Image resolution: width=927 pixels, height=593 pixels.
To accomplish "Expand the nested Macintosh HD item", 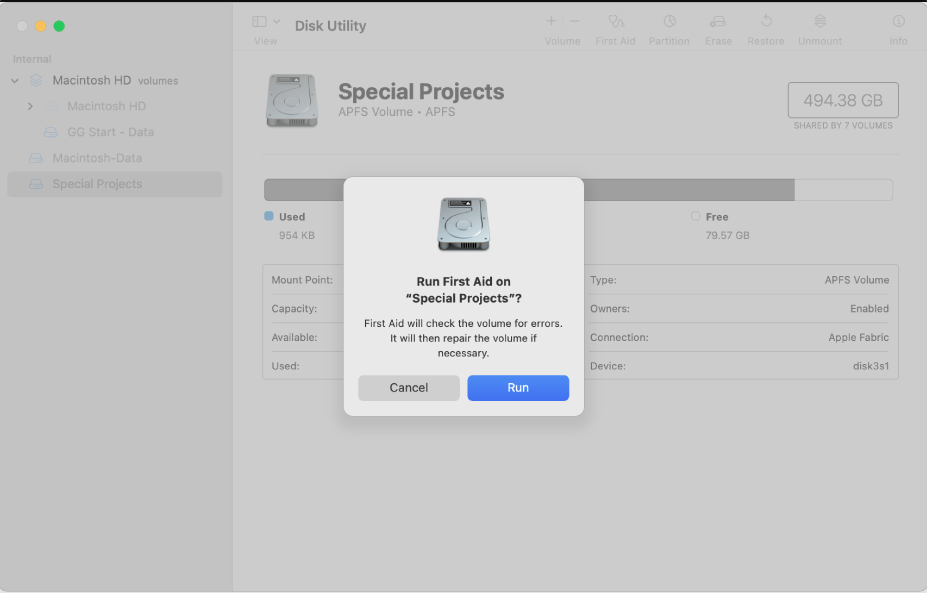I will (30, 106).
